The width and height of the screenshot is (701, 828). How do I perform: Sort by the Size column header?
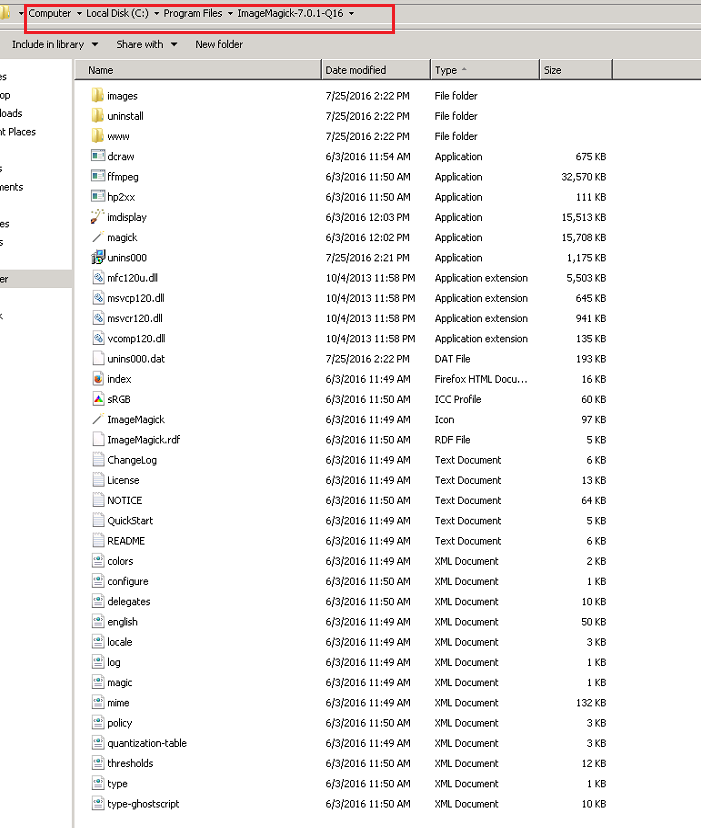(x=576, y=70)
